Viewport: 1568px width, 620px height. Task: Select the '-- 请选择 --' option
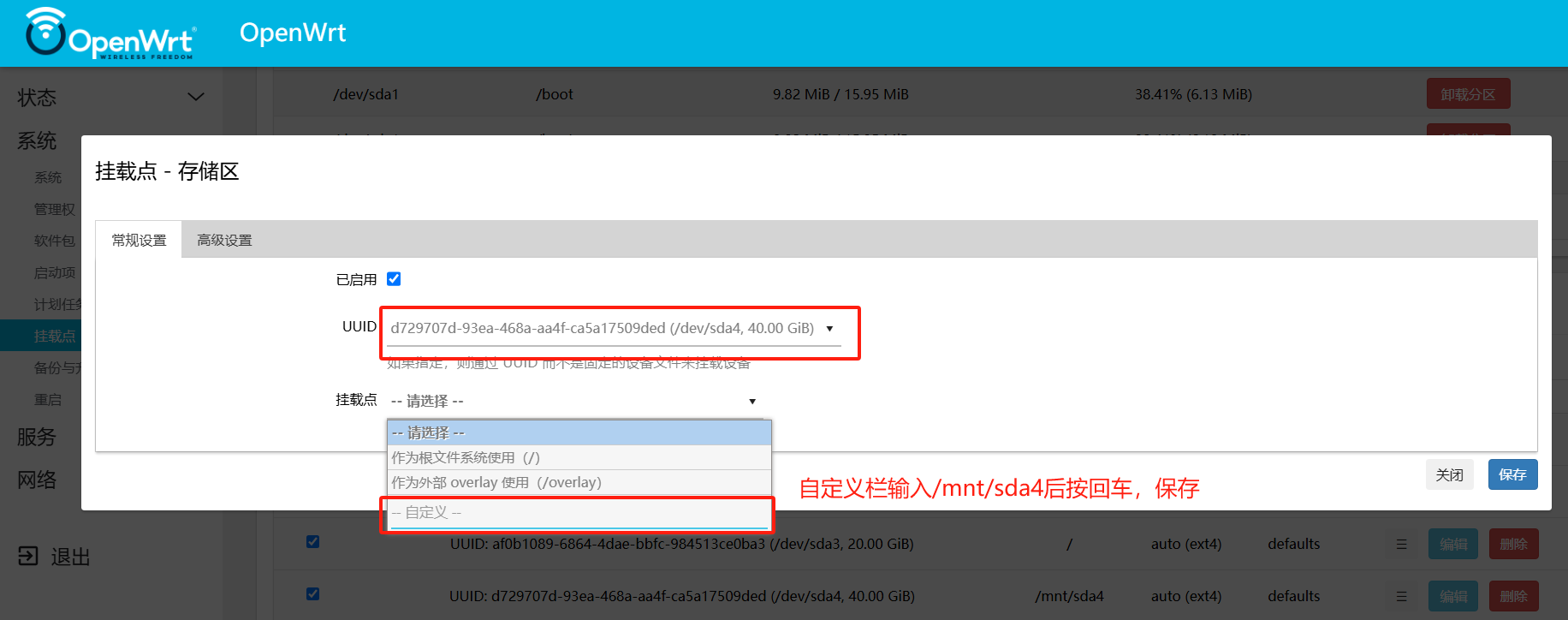(579, 433)
